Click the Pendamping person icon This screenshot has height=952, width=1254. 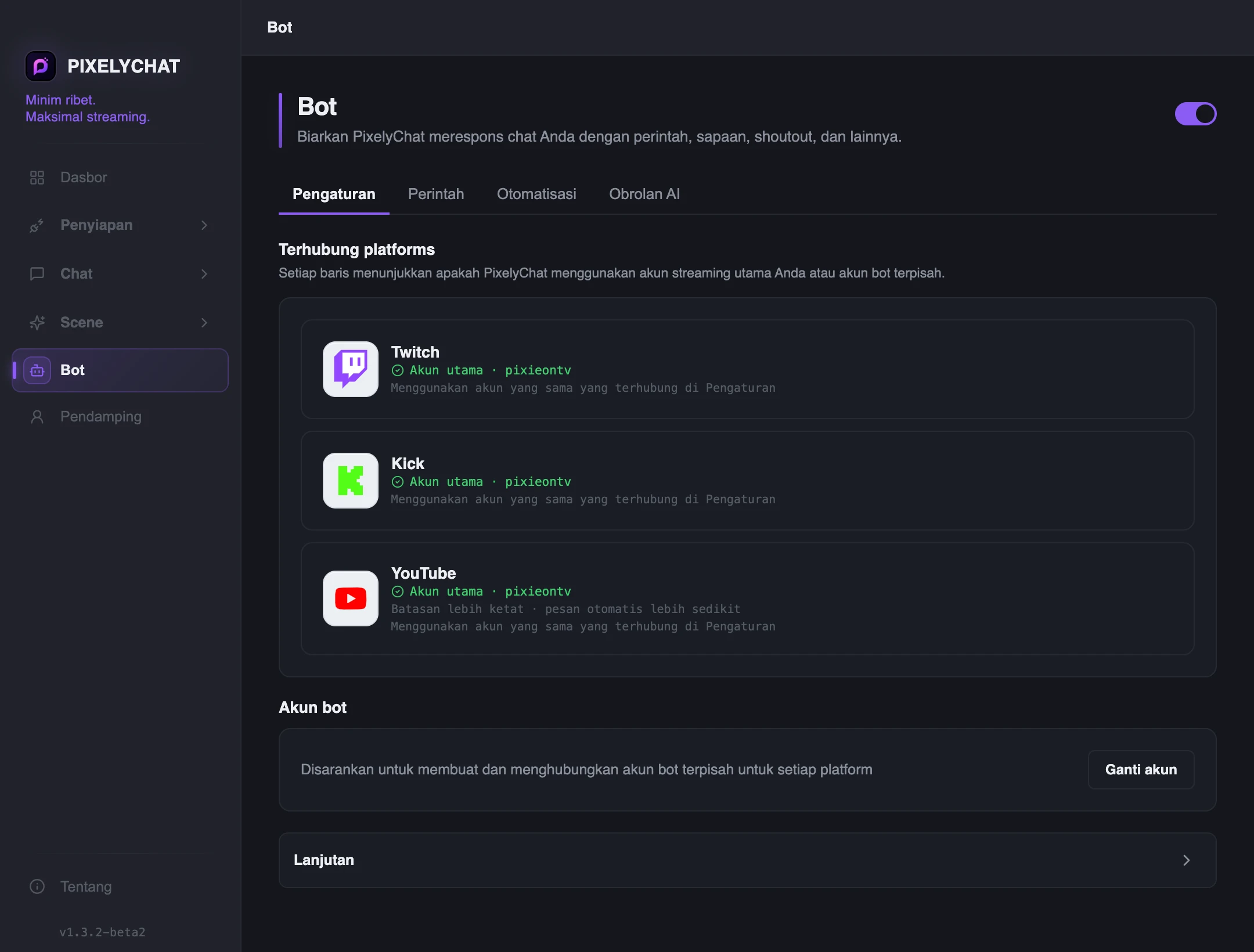tap(37, 417)
